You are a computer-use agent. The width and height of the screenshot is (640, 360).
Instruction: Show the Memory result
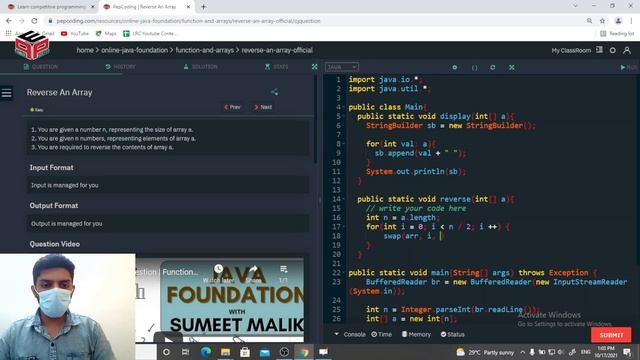pos(416,334)
